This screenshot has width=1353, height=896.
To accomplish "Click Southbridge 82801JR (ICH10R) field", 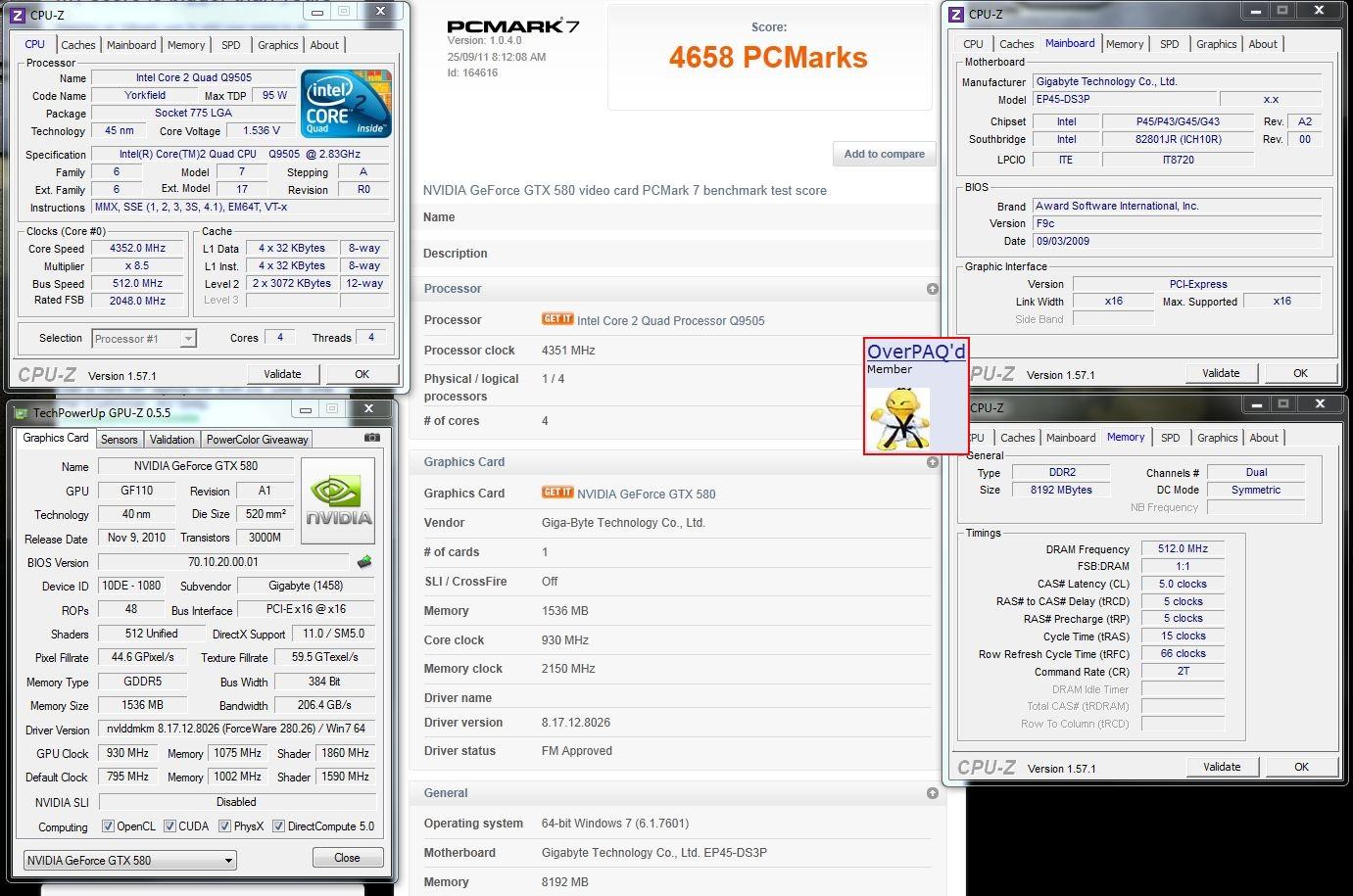I will point(1178,139).
